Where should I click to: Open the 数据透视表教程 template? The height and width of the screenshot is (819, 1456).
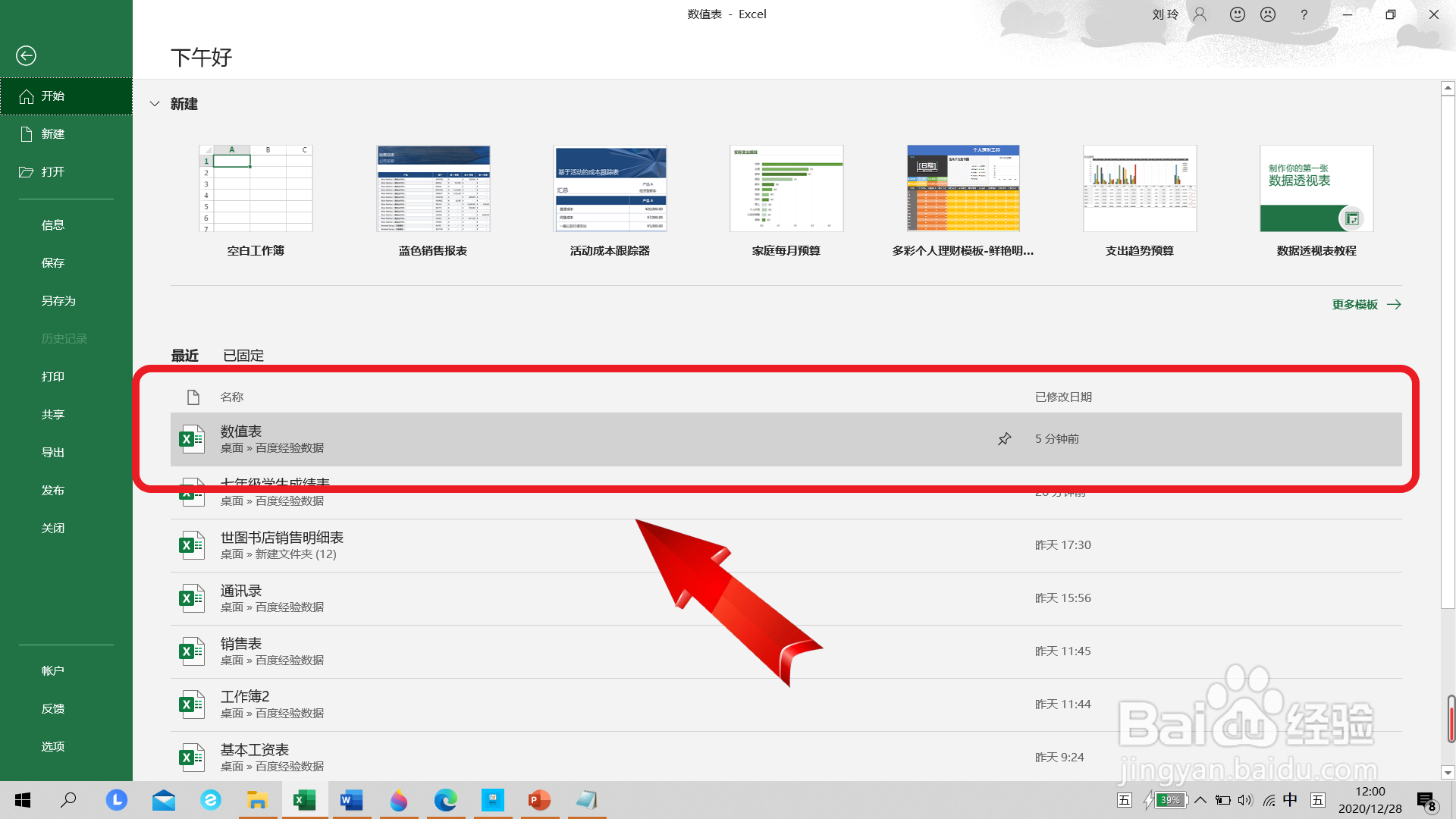tap(1316, 188)
